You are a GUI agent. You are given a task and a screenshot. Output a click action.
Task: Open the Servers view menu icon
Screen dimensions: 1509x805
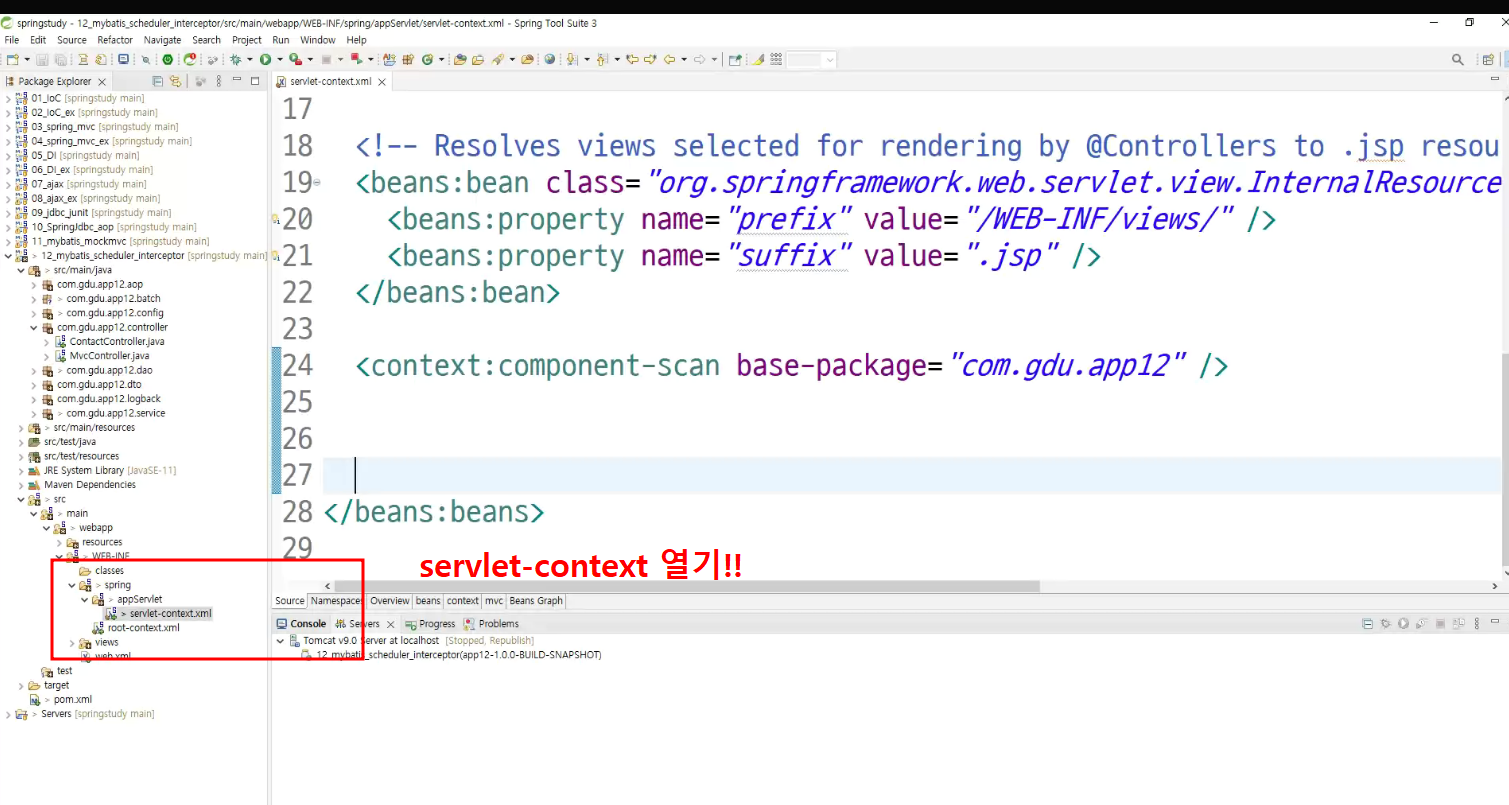(1477, 623)
